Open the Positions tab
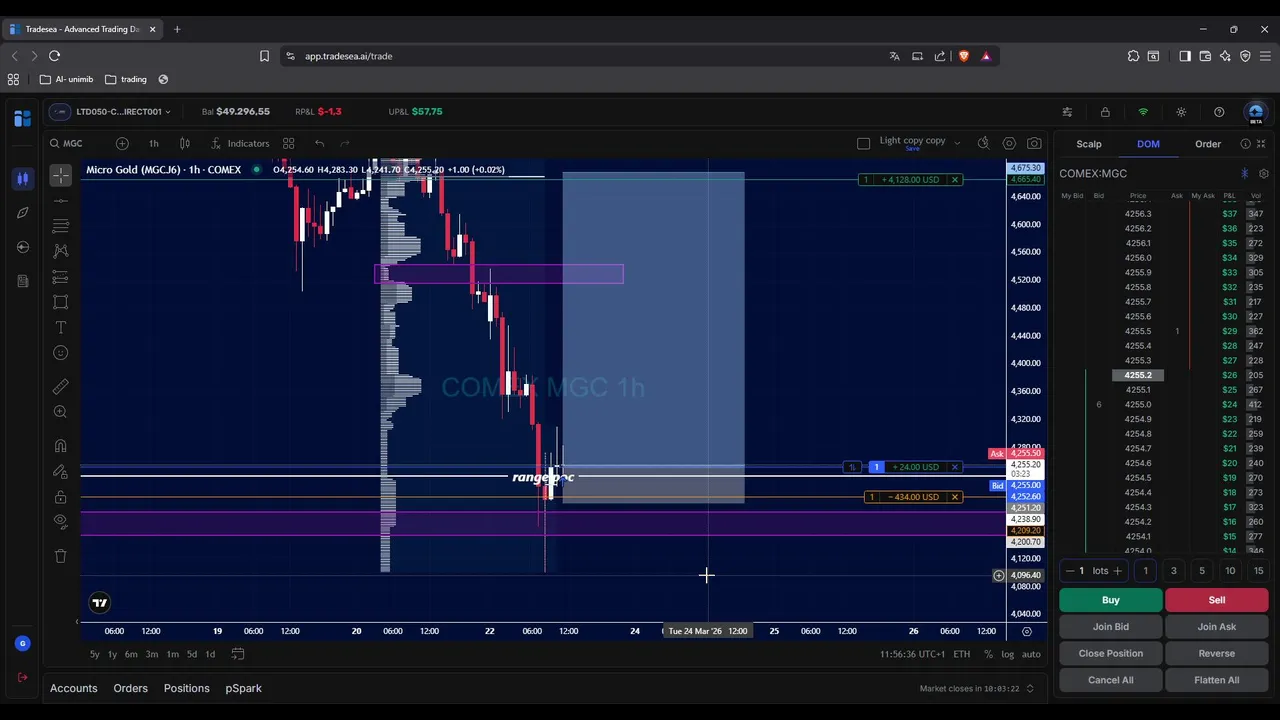Screen dimensions: 1280x720 (187, 688)
